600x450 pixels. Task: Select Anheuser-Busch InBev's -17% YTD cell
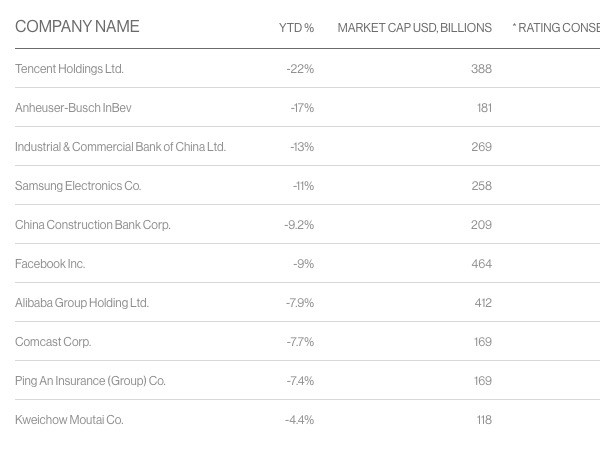(302, 108)
